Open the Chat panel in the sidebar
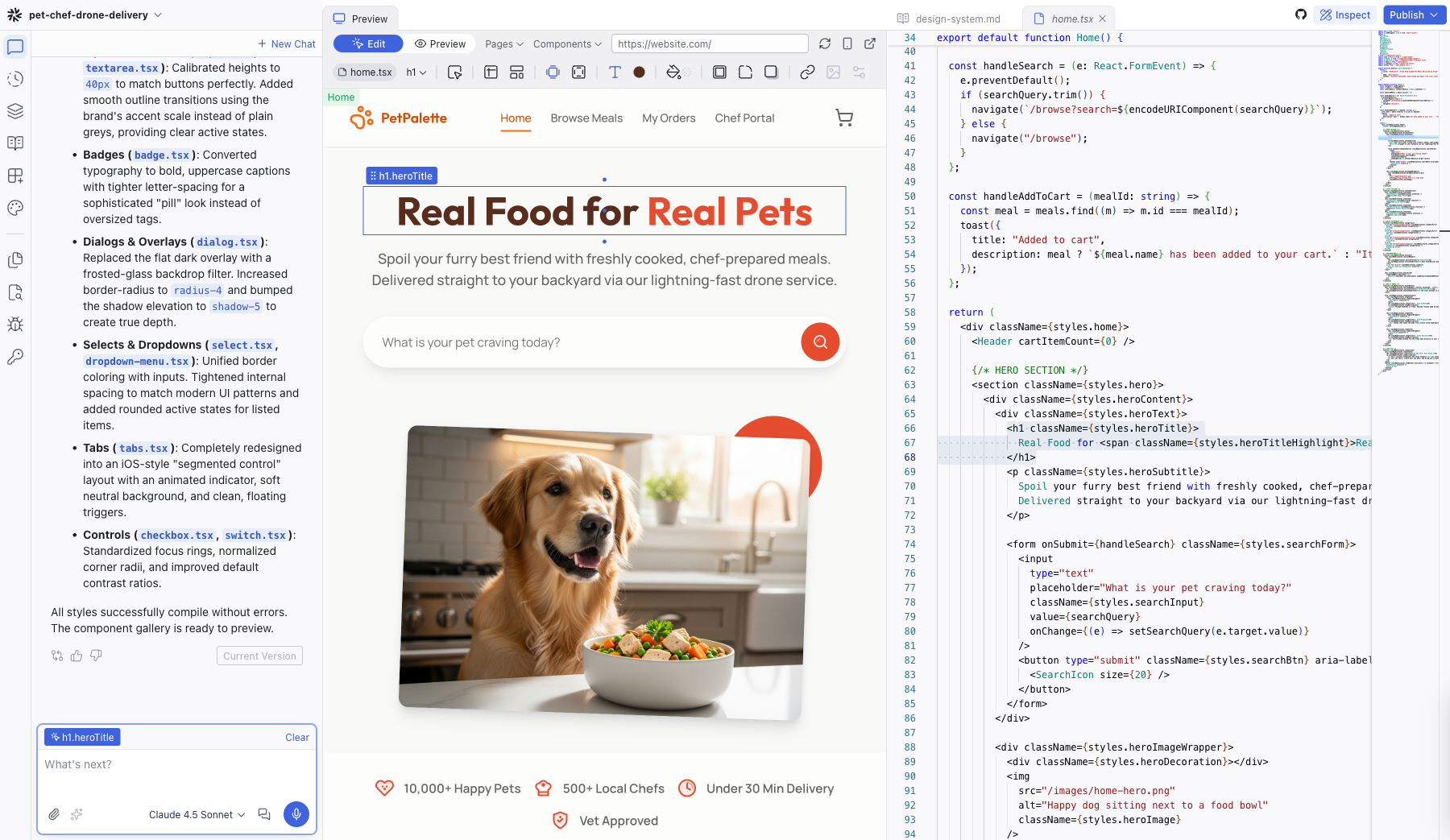Viewport: 1450px width, 840px height. point(14,47)
